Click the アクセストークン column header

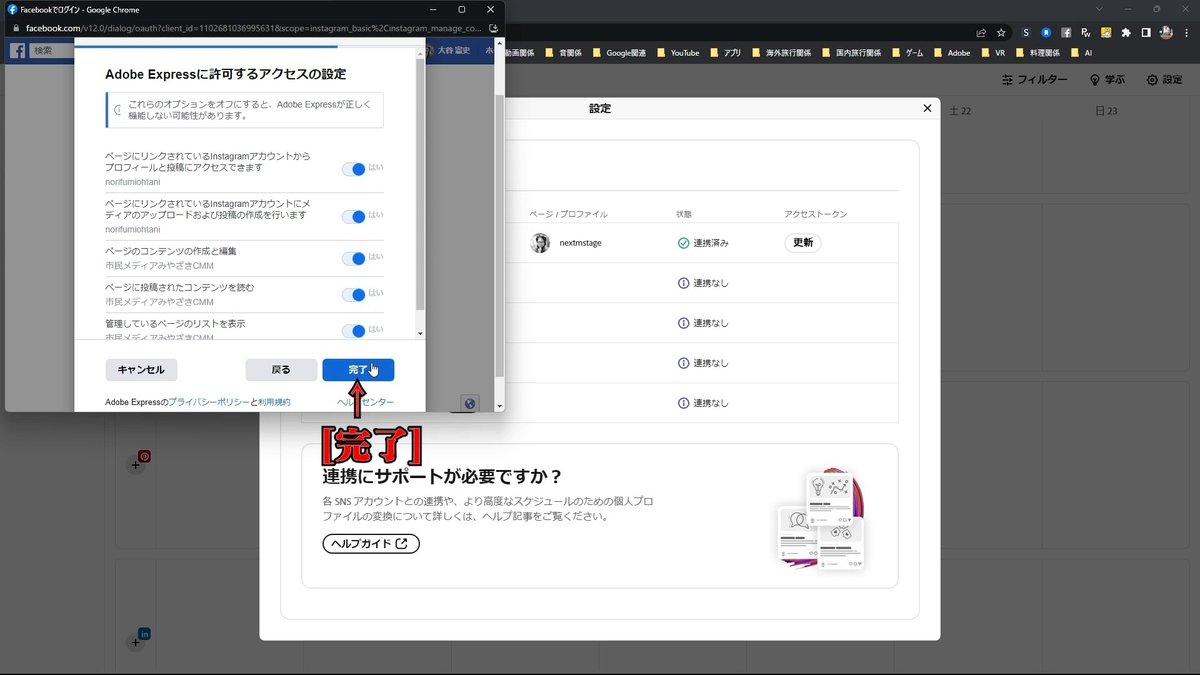coord(816,214)
